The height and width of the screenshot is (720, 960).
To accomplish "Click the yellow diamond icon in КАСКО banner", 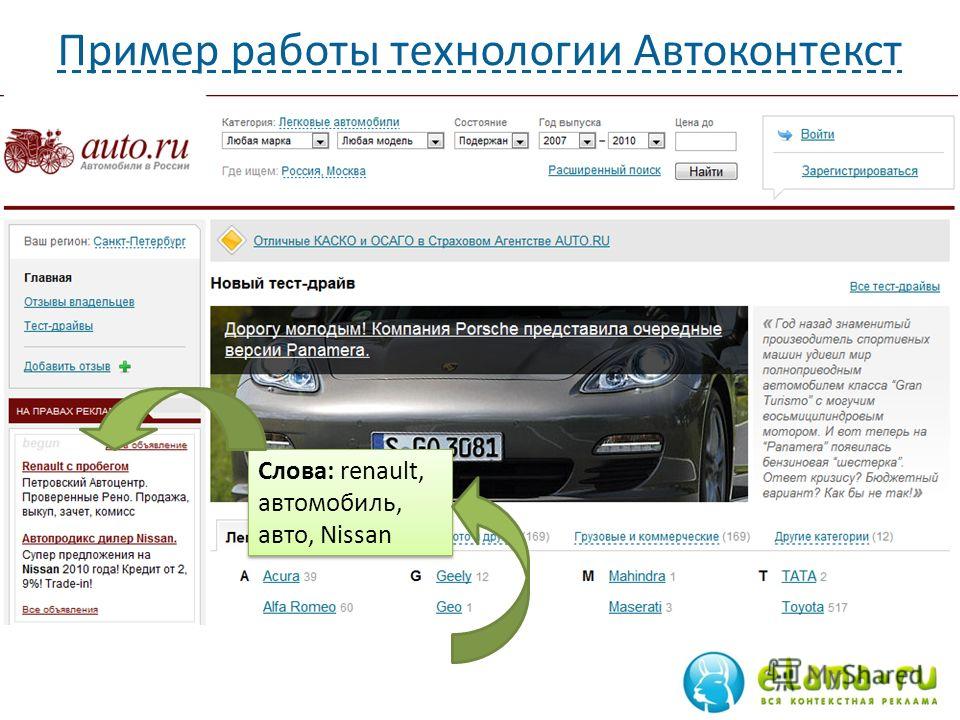I will [231, 241].
